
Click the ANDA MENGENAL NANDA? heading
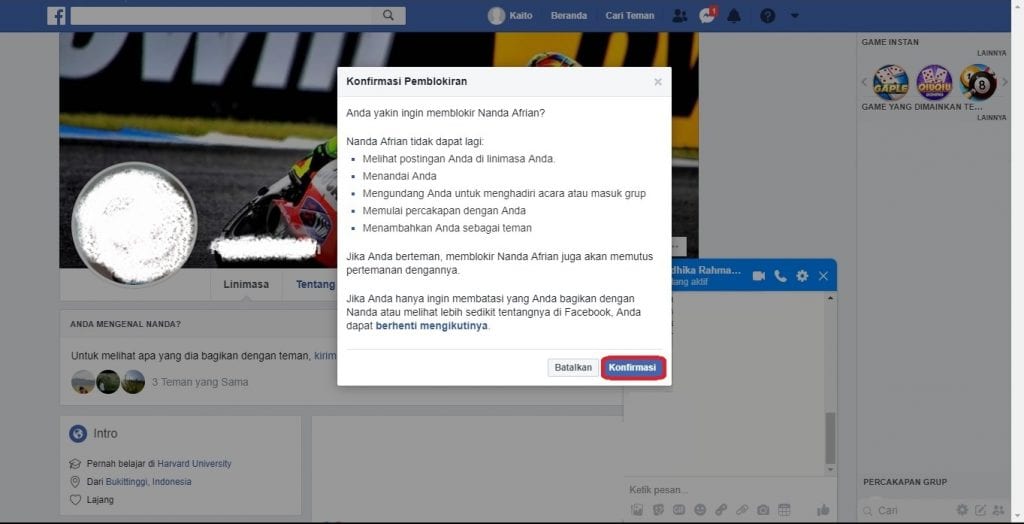[x=125, y=324]
